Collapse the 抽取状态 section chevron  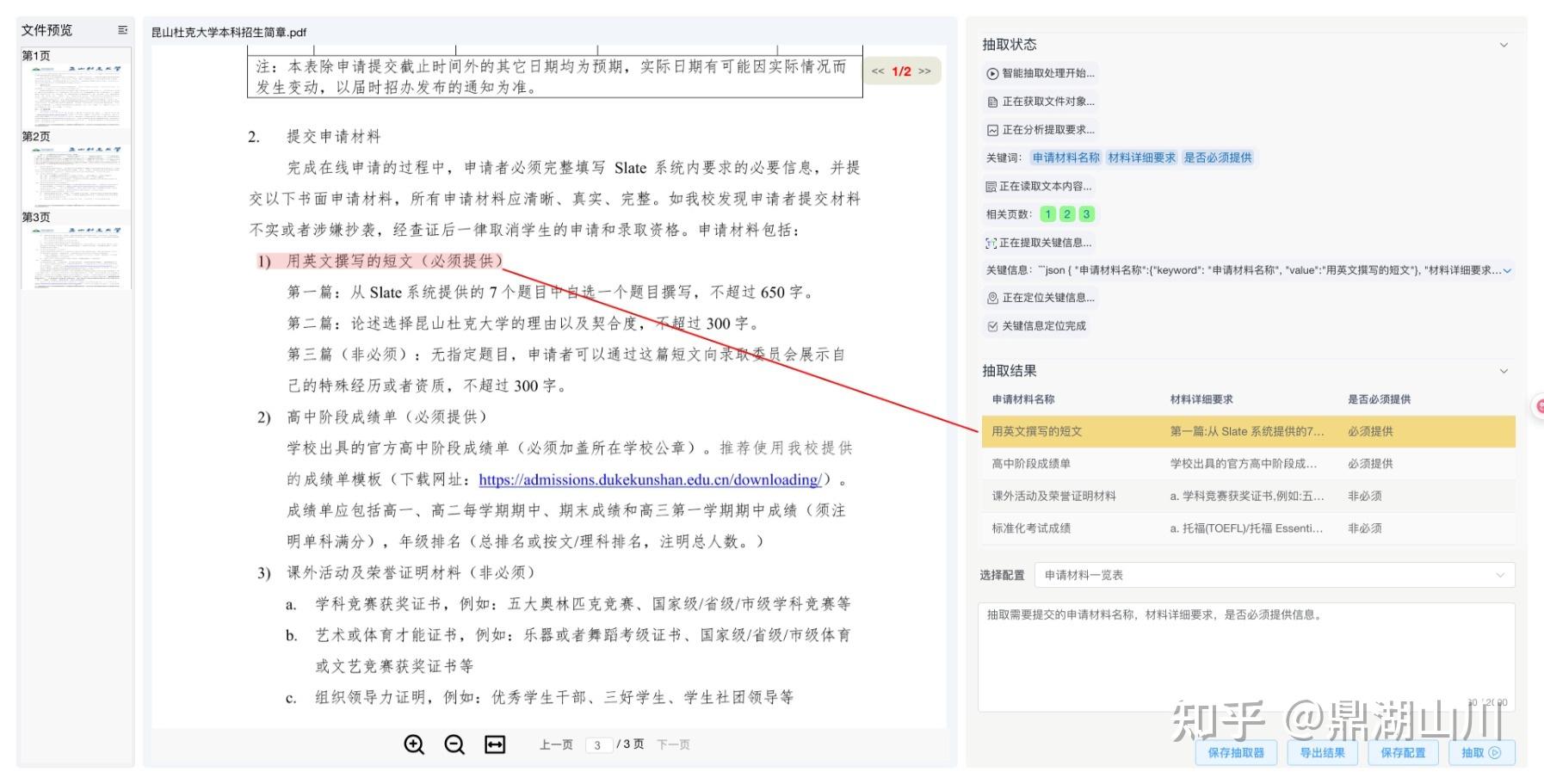pyautogui.click(x=1504, y=45)
